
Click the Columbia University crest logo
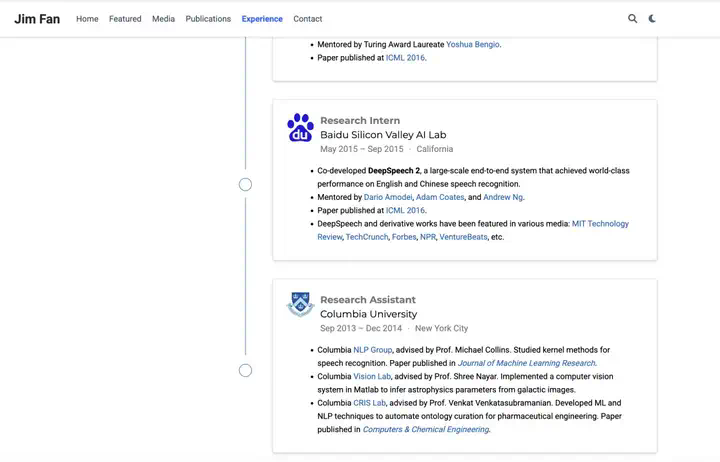[300, 304]
